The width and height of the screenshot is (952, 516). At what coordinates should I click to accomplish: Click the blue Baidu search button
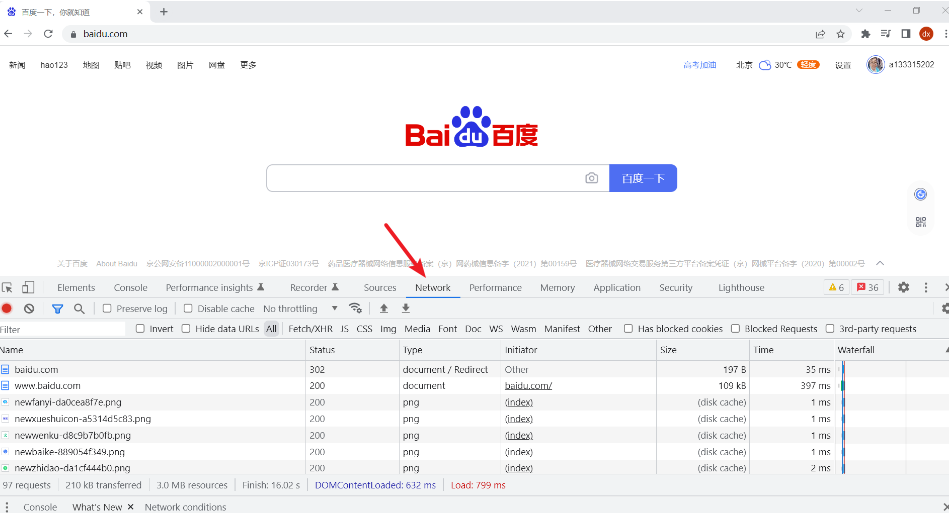click(643, 178)
